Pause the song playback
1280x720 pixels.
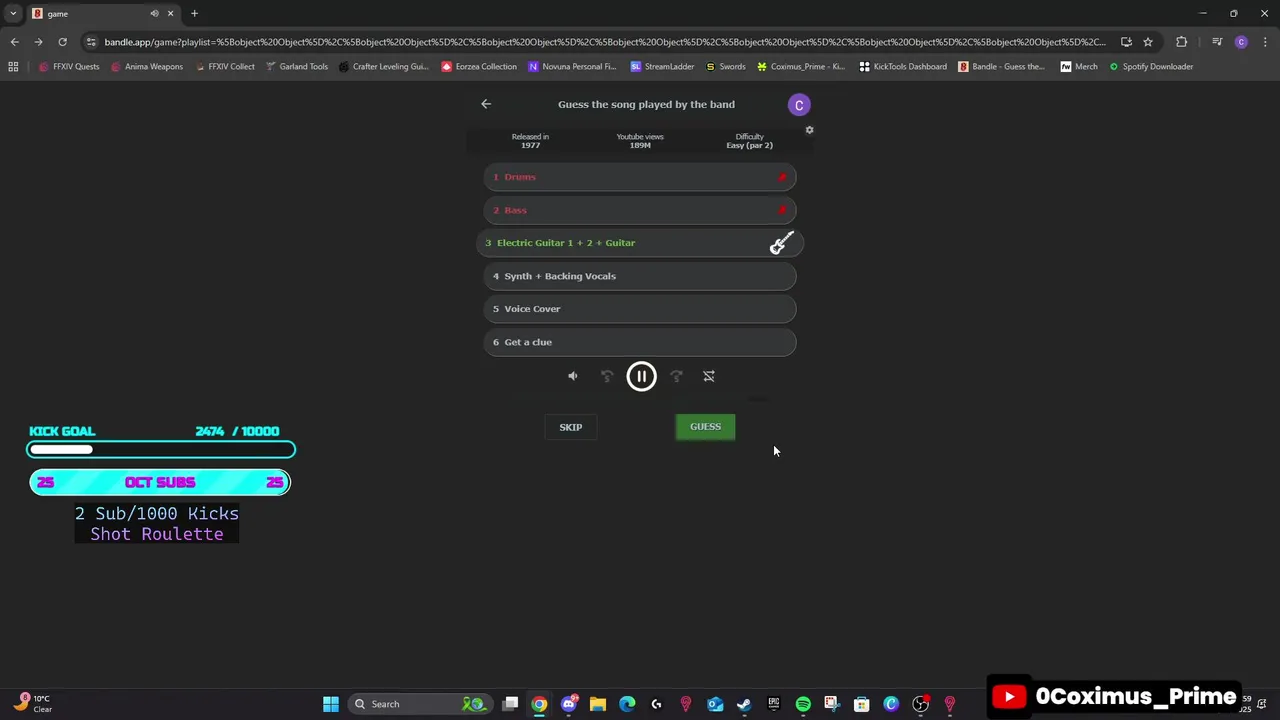tap(641, 376)
